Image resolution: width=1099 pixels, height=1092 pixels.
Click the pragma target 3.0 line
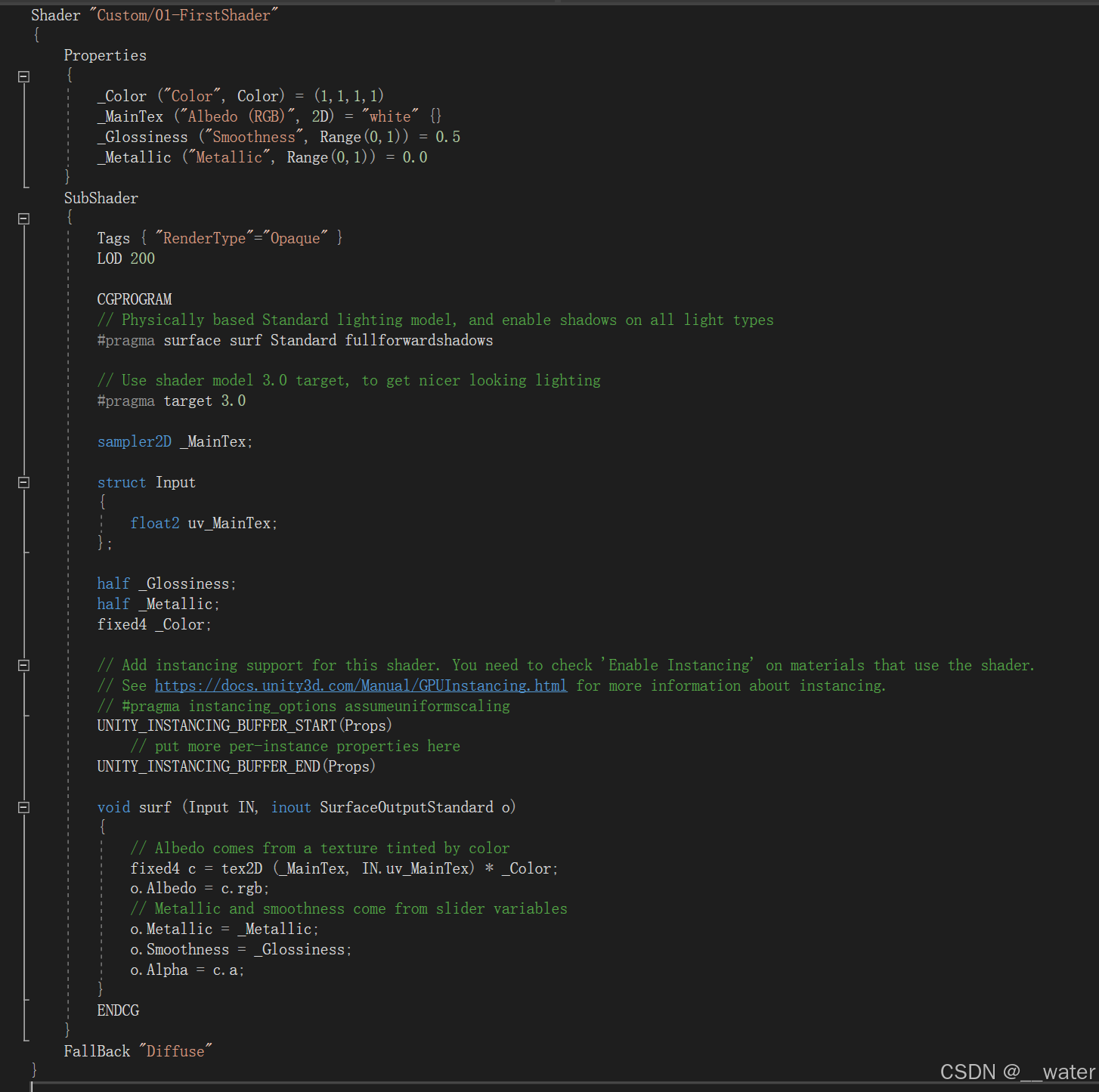172,401
